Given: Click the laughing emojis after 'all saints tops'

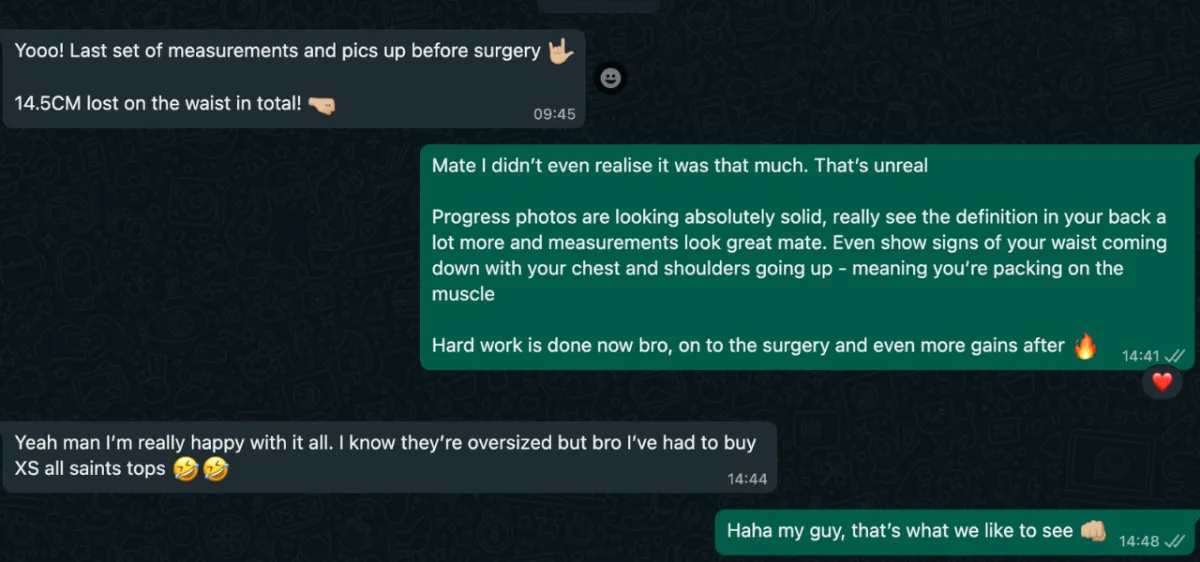Looking at the screenshot, I should 200,468.
